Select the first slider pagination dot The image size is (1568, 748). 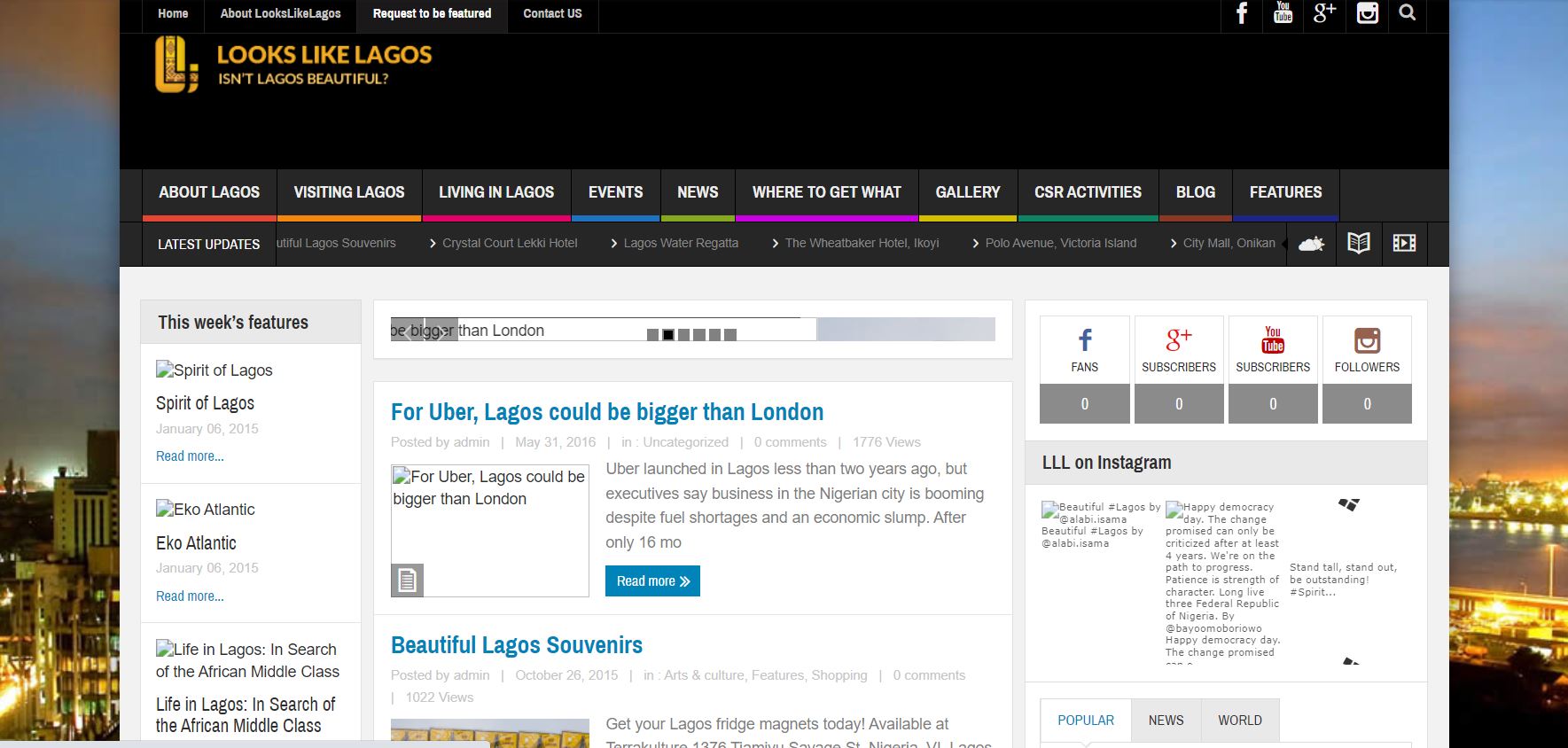click(652, 335)
